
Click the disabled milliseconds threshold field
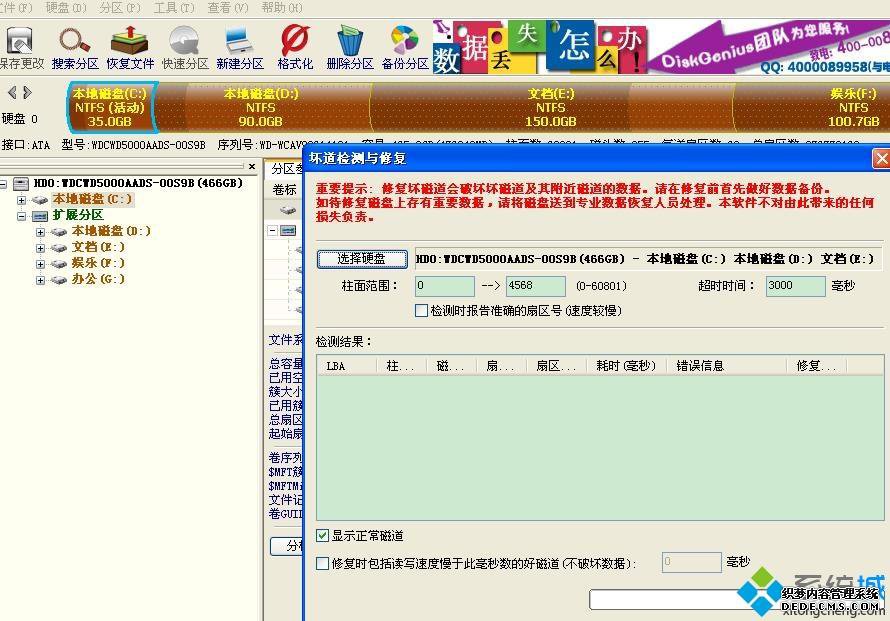[x=692, y=562]
